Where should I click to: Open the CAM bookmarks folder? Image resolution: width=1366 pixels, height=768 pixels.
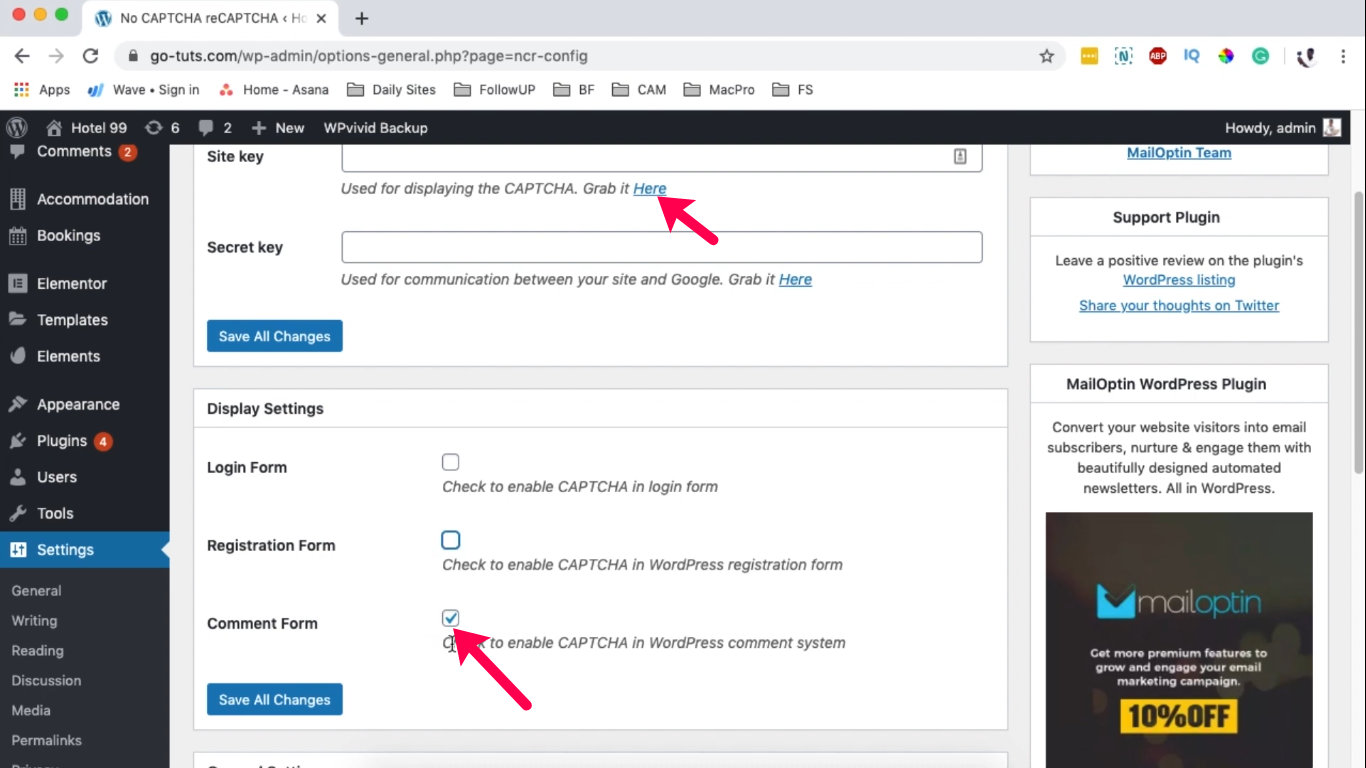point(639,90)
